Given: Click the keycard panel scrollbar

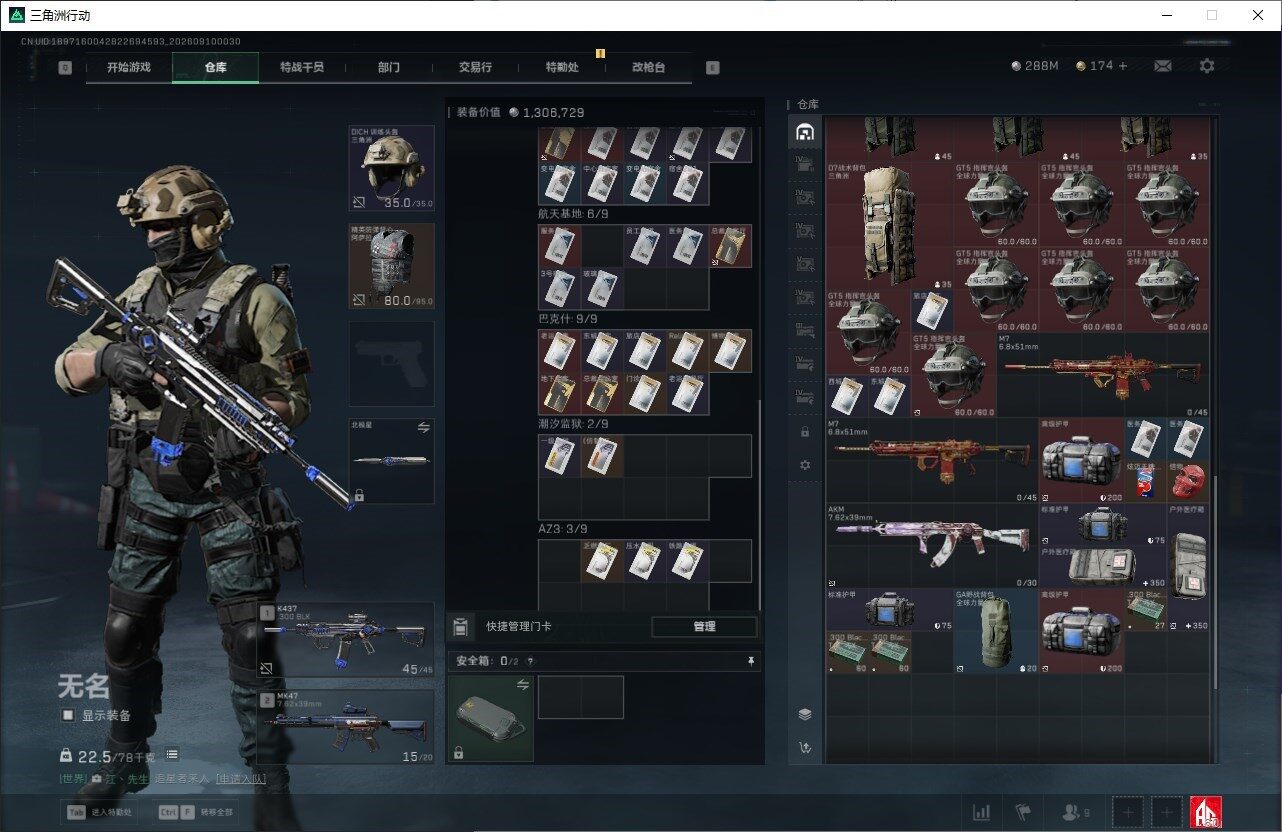Looking at the screenshot, I should click(760, 505).
